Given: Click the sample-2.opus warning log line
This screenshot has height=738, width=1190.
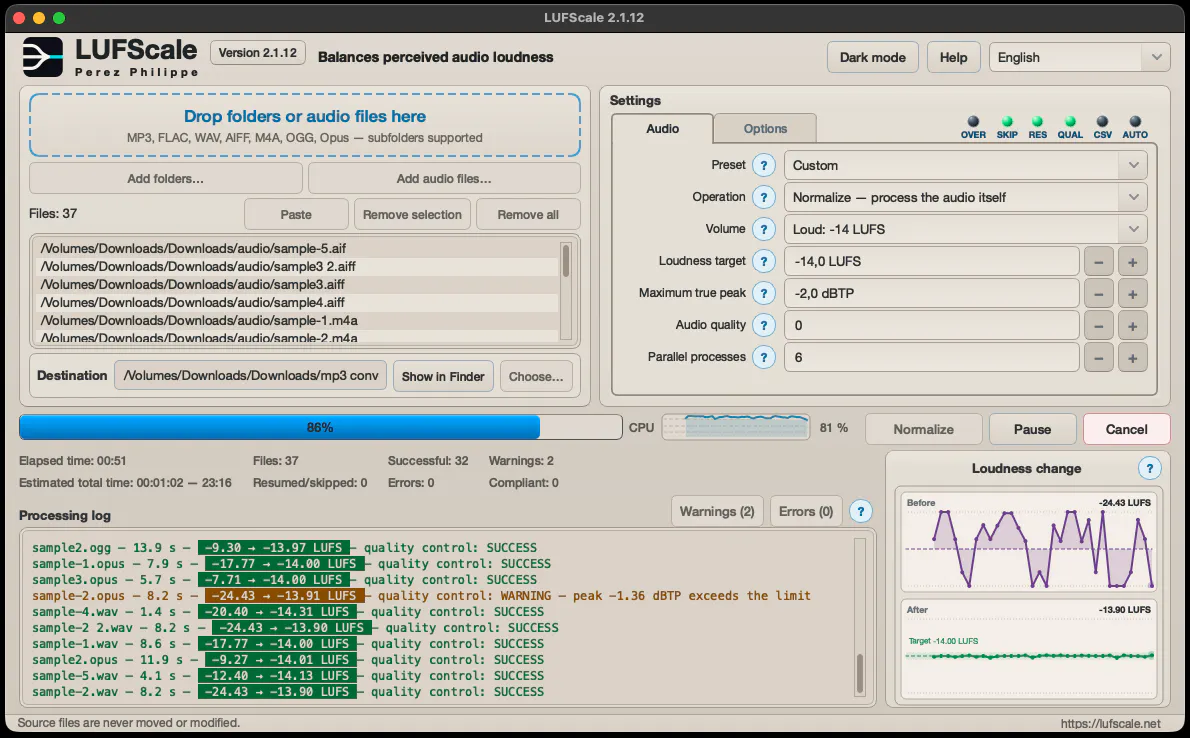Looking at the screenshot, I should click(x=421, y=596).
